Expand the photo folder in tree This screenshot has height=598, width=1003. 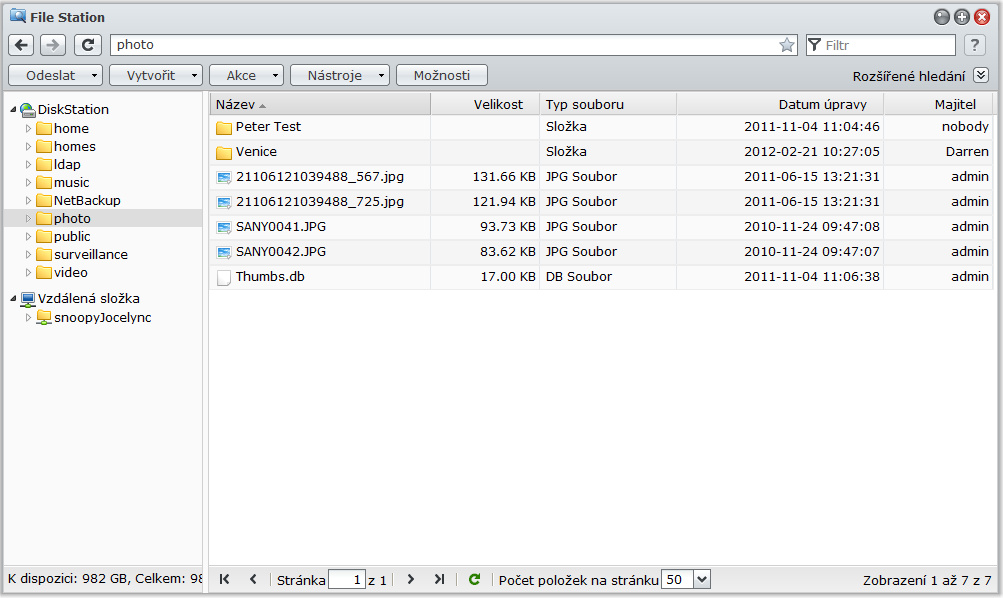28,218
